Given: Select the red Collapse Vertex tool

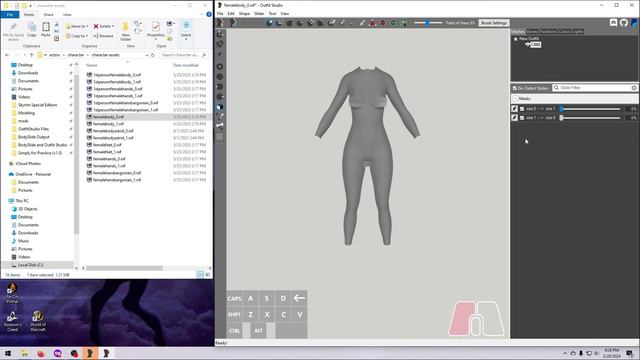Looking at the screenshot, I should click(x=382, y=23).
